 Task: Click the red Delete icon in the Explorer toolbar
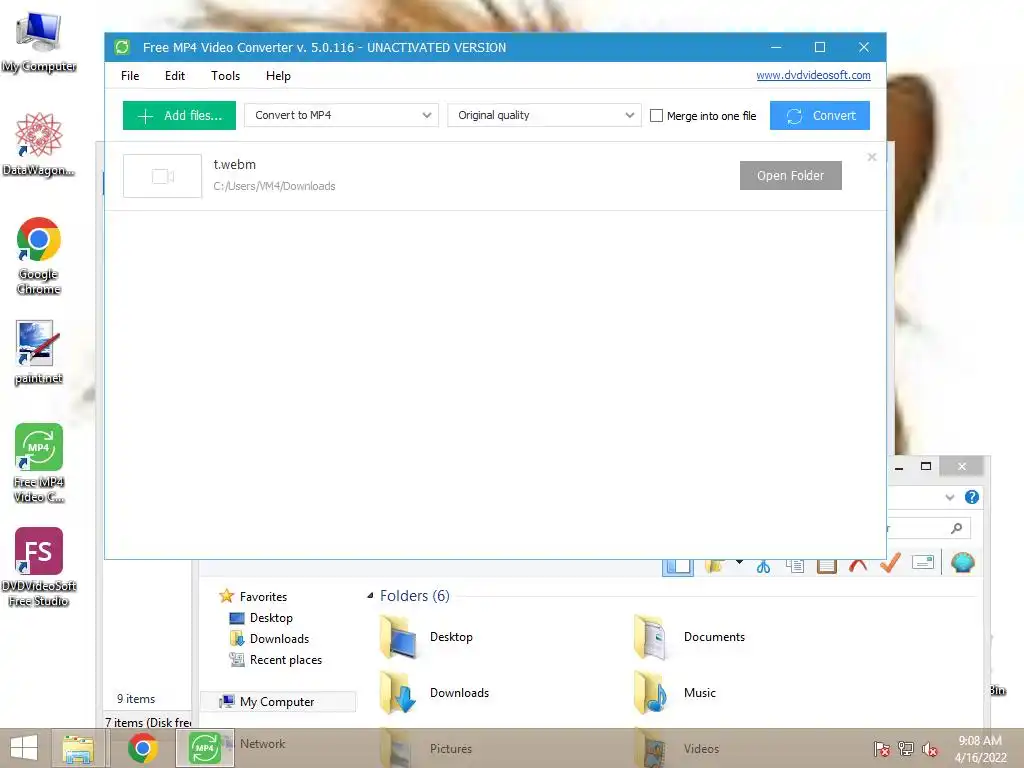(x=858, y=566)
